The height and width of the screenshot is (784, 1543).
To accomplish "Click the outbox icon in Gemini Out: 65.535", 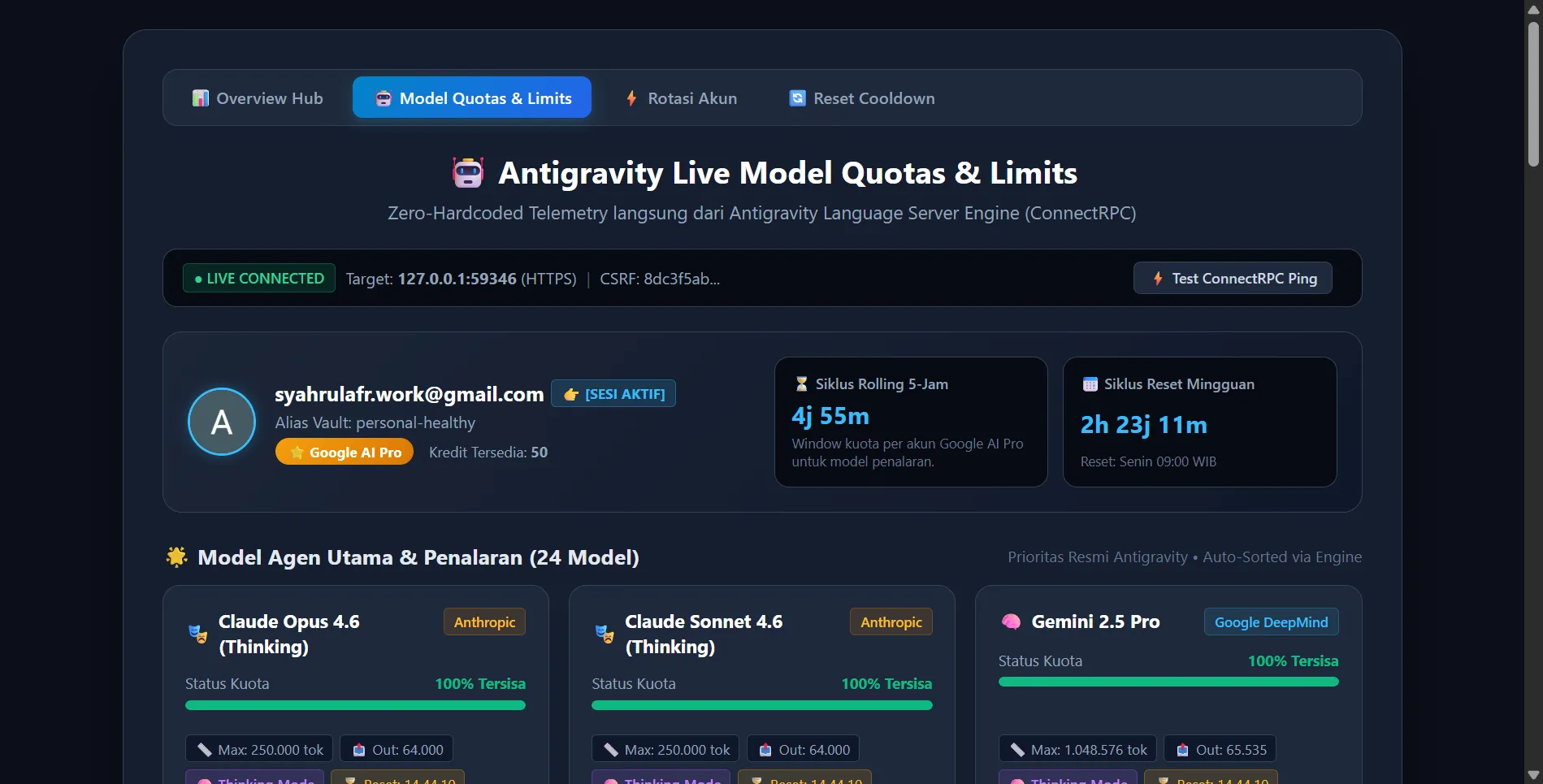I will (1183, 750).
